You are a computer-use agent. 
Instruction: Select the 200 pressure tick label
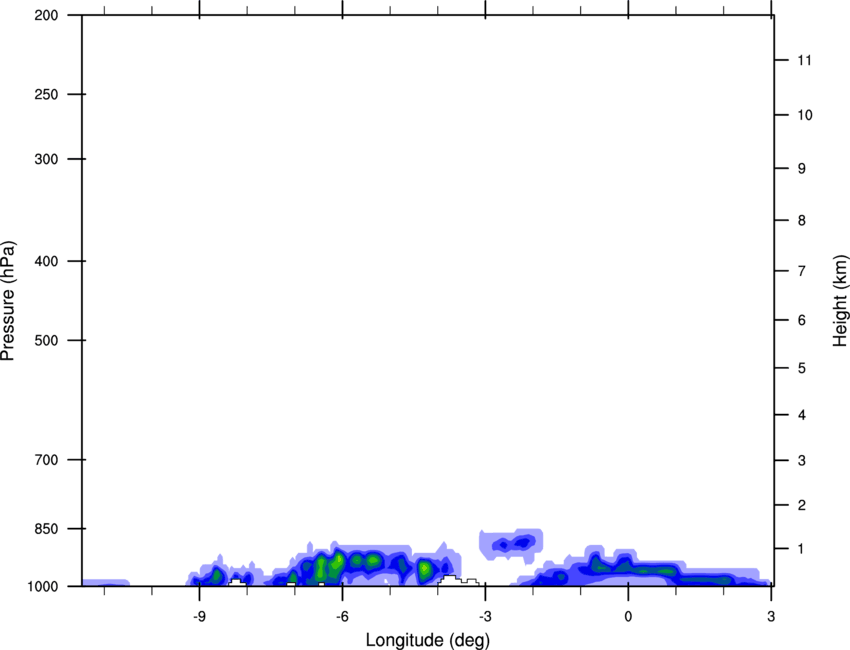[46, 15]
